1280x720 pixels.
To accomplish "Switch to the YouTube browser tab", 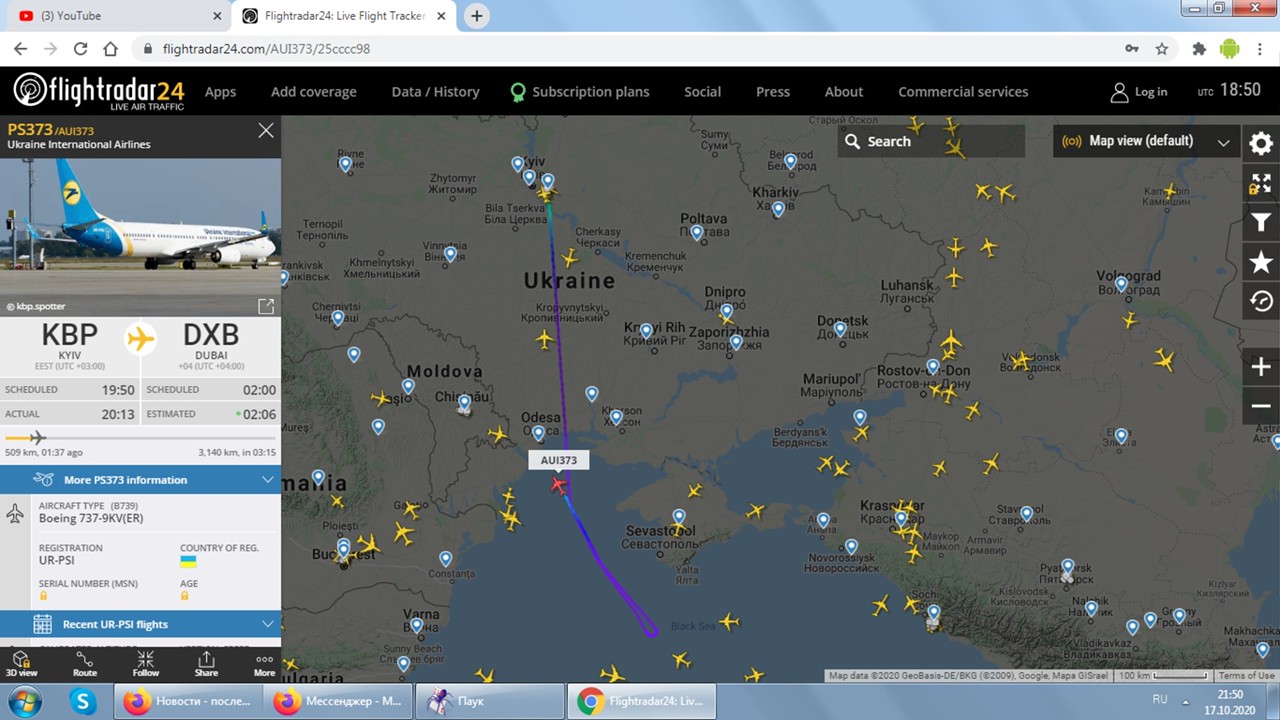I will tap(115, 16).
